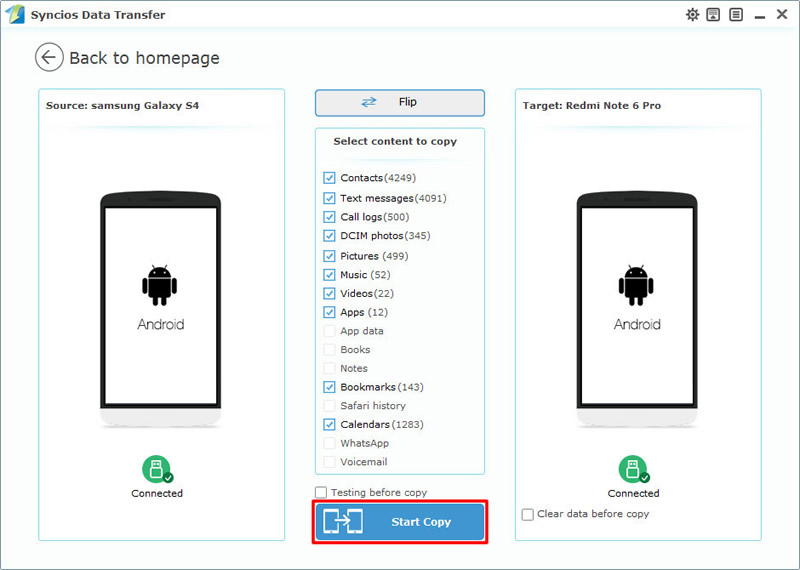800x570 pixels.
Task: Click Back to homepage link
Action: (x=144, y=58)
